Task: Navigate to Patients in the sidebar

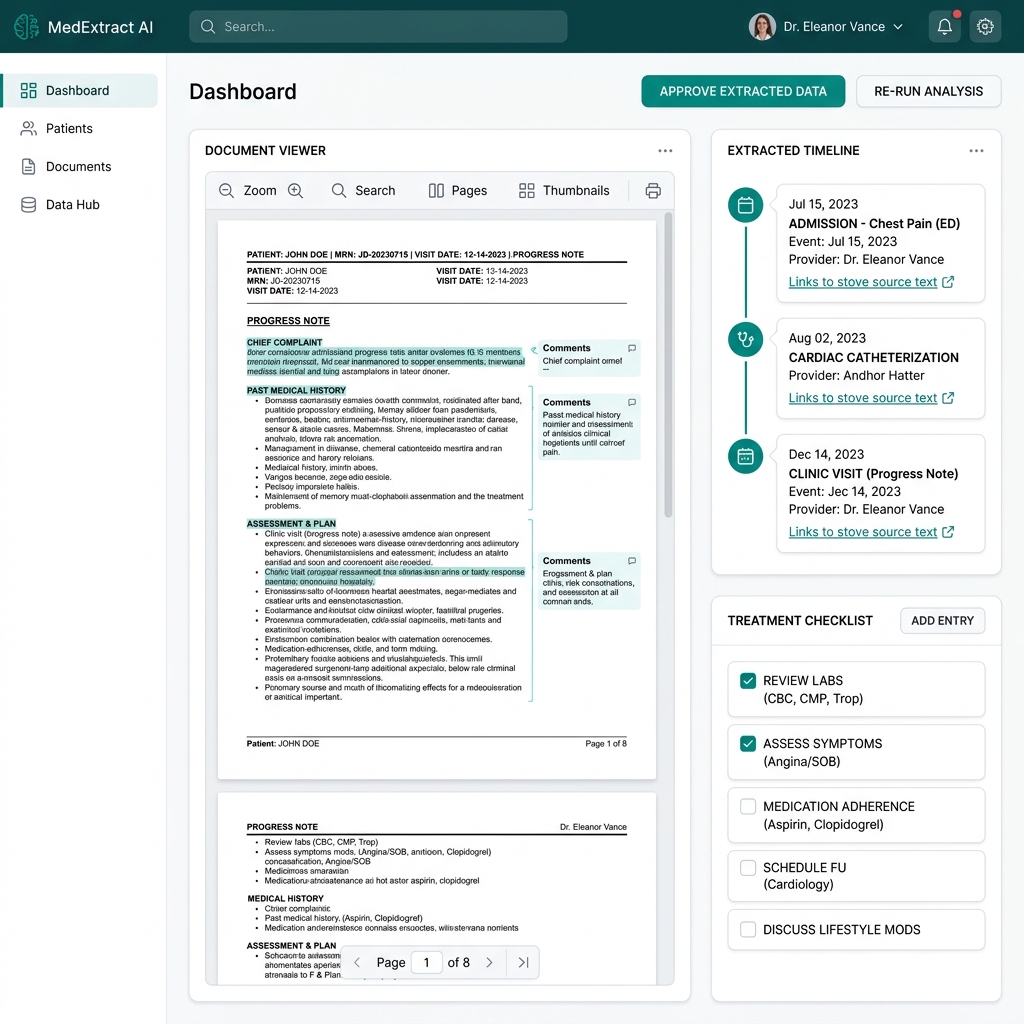Action: [x=69, y=129]
